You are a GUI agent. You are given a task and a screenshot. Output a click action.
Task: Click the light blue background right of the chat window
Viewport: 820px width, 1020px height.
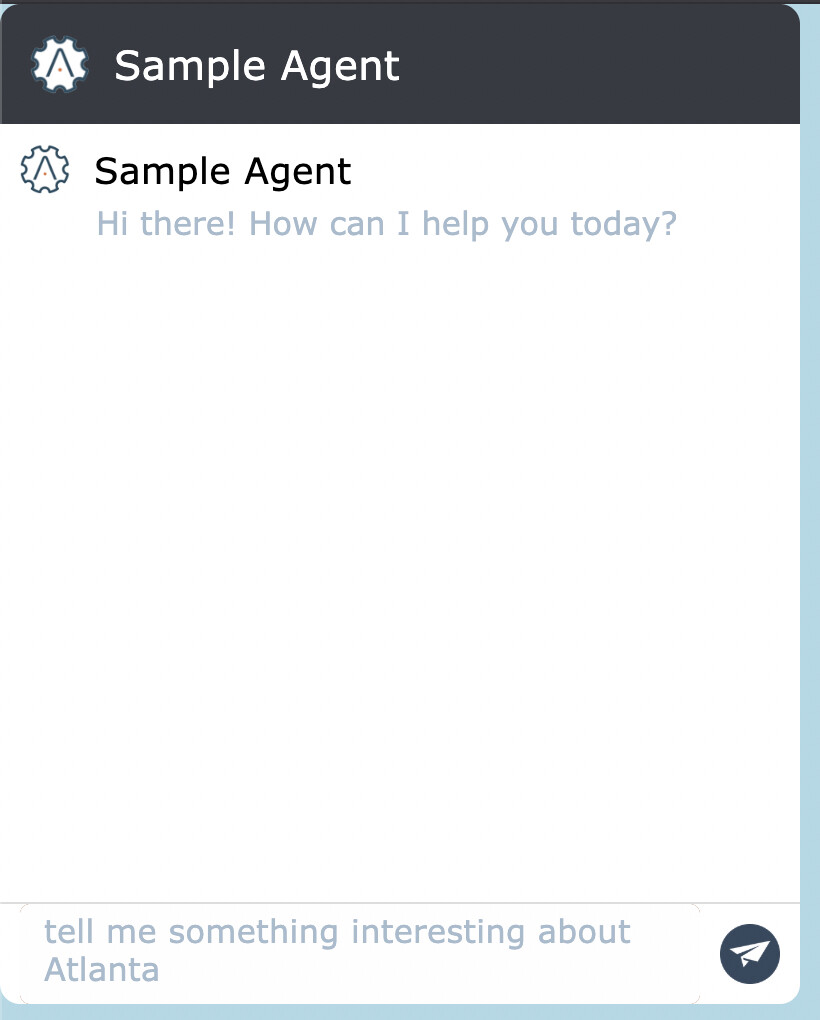(x=810, y=507)
